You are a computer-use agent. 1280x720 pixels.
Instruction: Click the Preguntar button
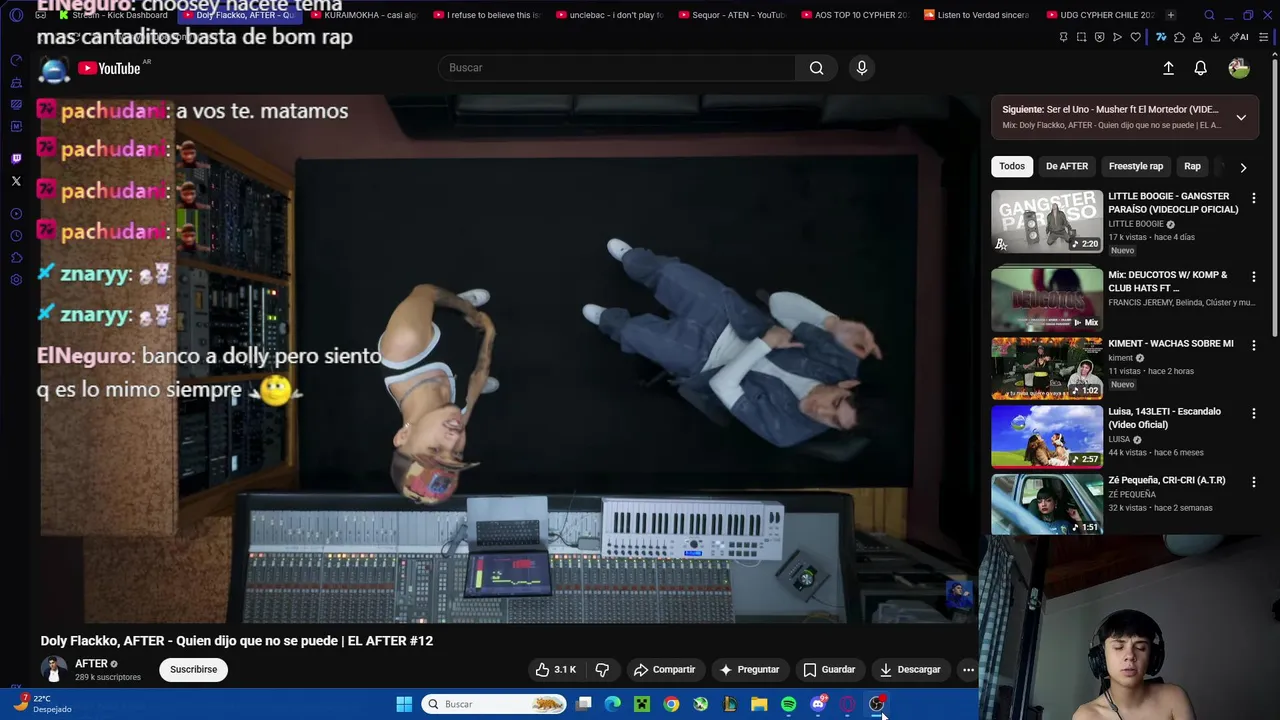[749, 670]
